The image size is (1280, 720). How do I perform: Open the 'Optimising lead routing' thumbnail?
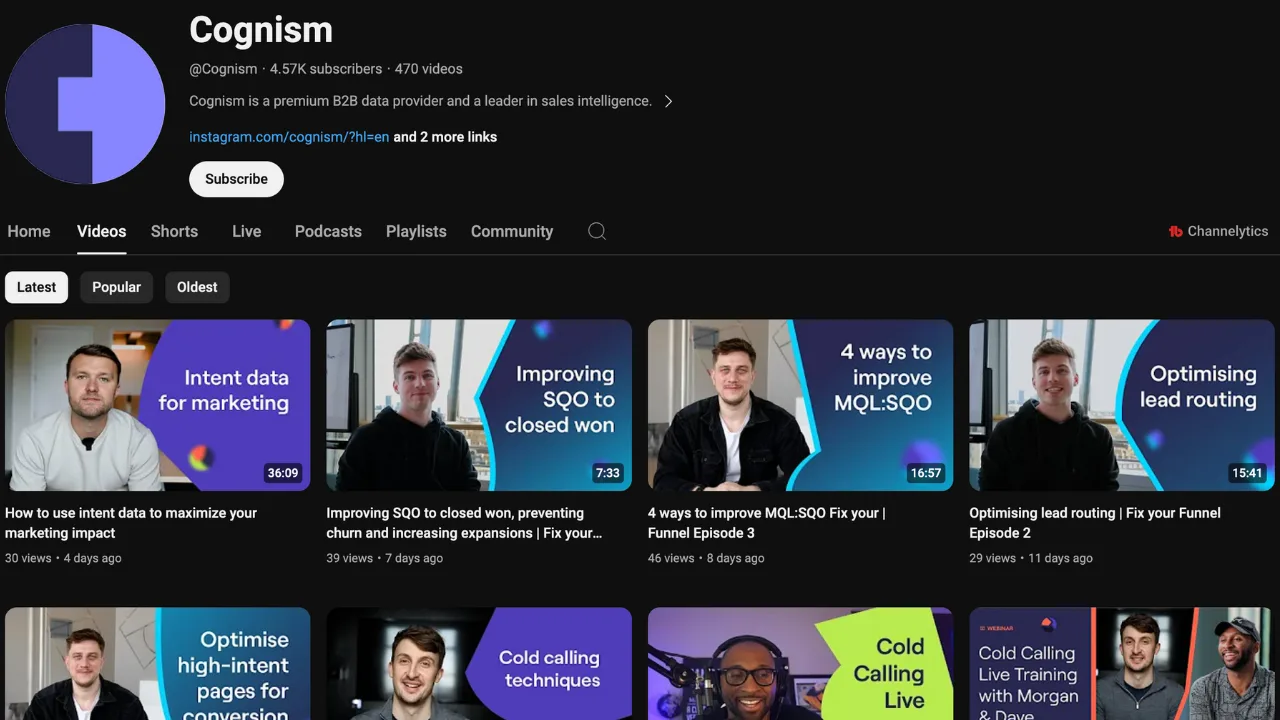pyautogui.click(x=1122, y=405)
